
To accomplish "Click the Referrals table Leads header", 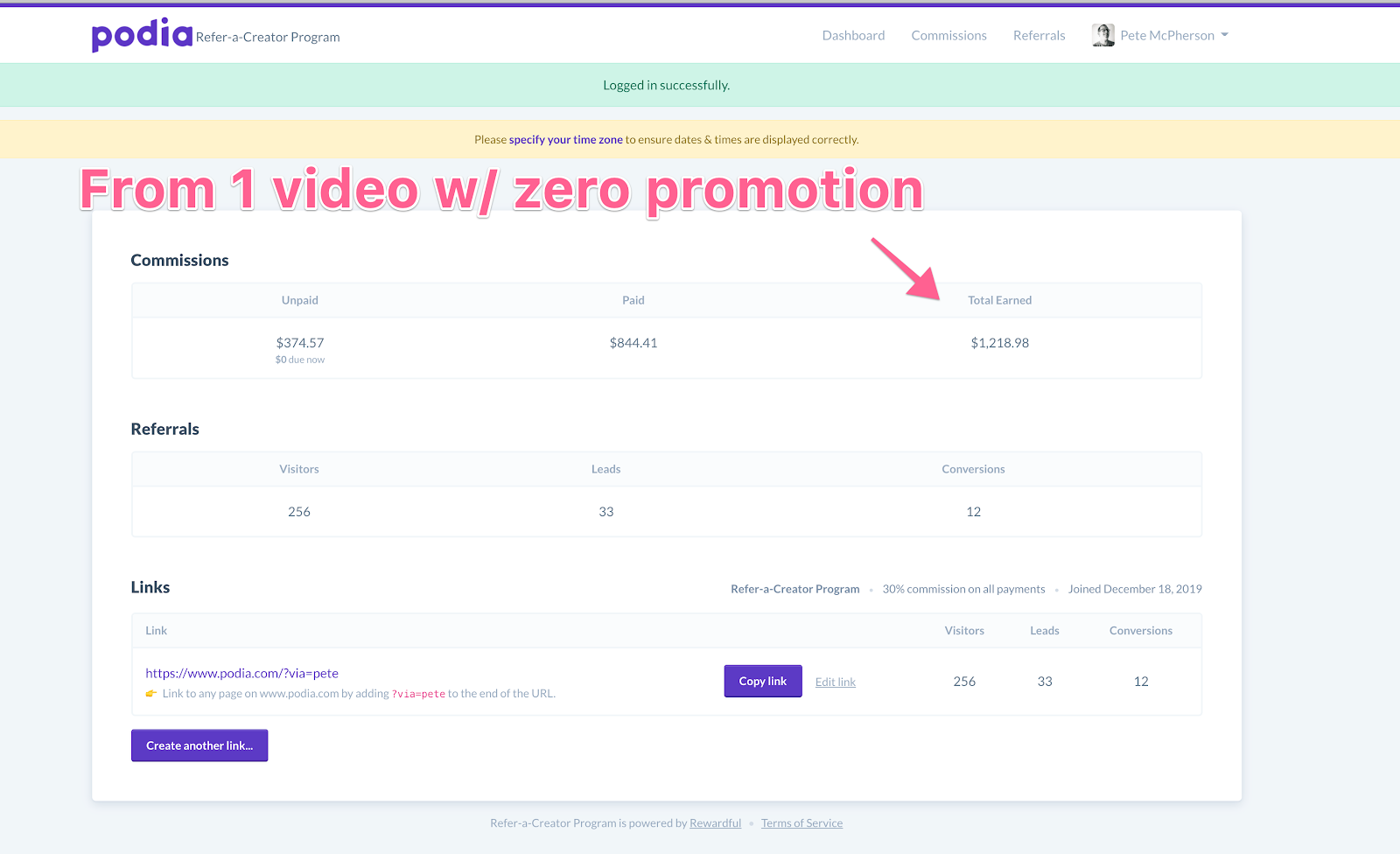I will coord(606,469).
